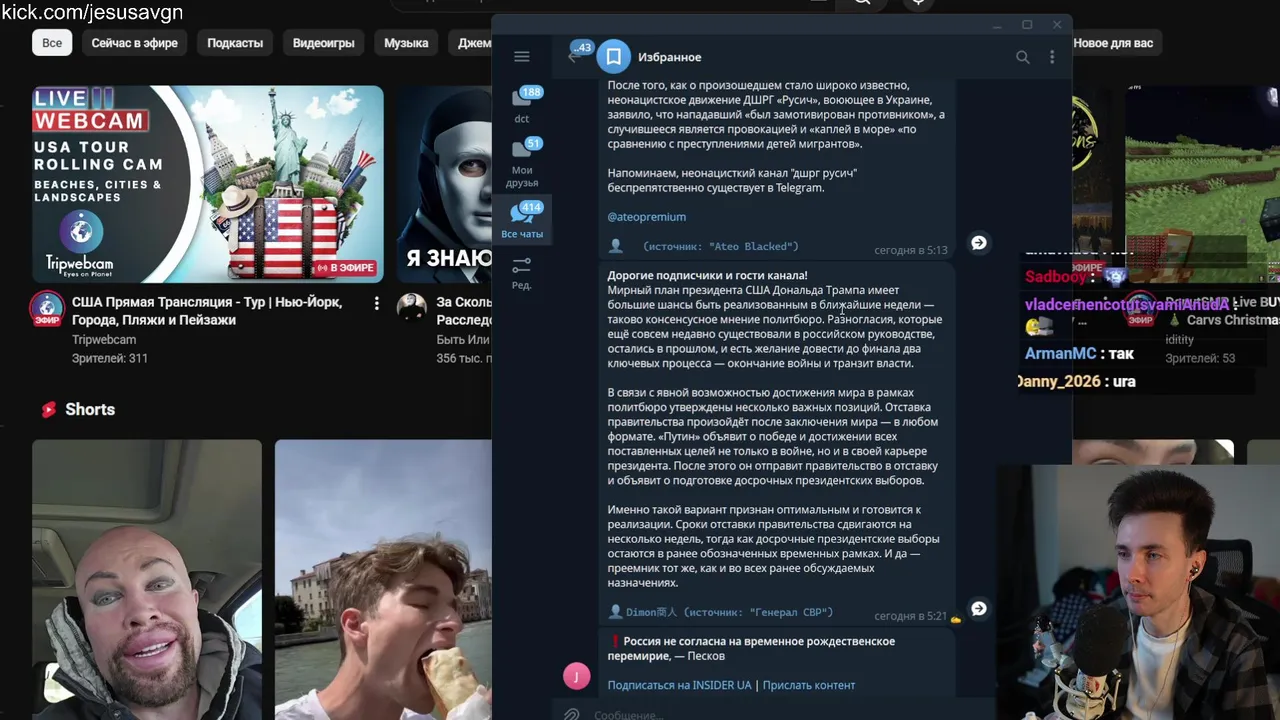Screen dimensions: 1280x720
Task: Click the Прислать контент link
Action: (809, 685)
